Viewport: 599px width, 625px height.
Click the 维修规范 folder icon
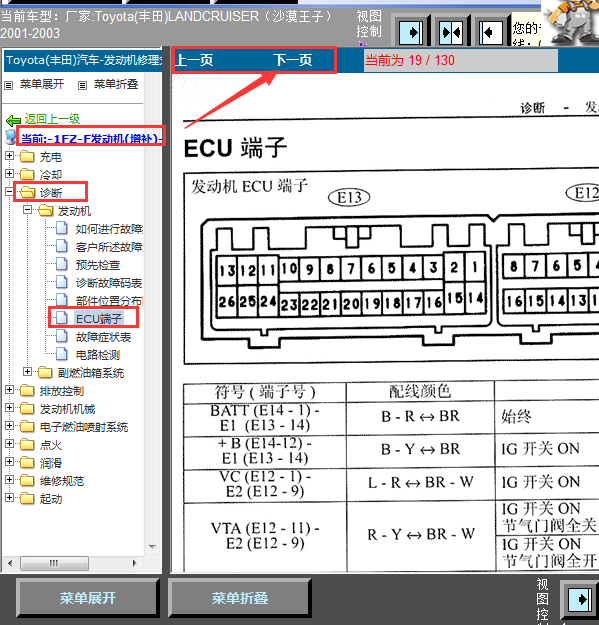tap(27, 480)
